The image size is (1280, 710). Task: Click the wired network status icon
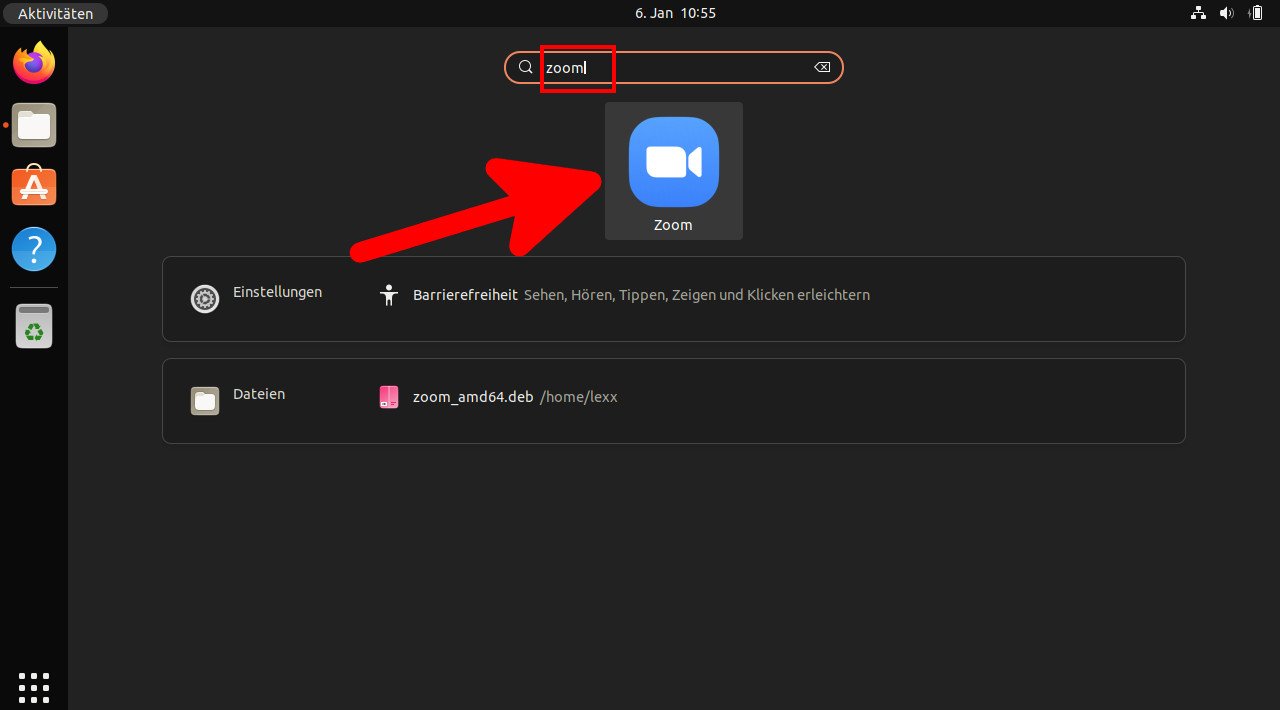click(1198, 13)
